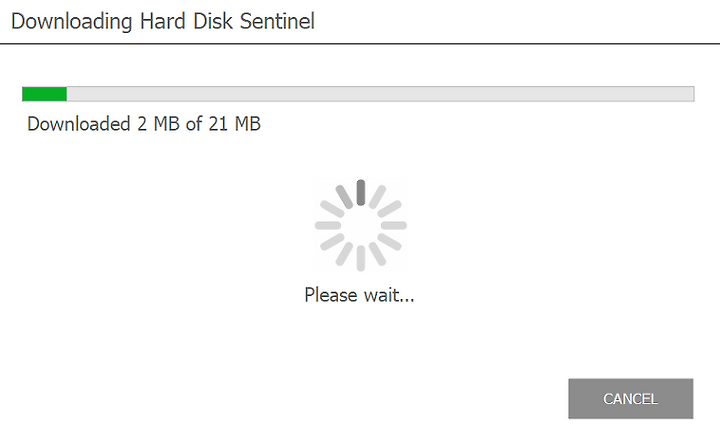This screenshot has width=720, height=442.
Task: Click the "Please" word below the spinner
Action: (331, 295)
